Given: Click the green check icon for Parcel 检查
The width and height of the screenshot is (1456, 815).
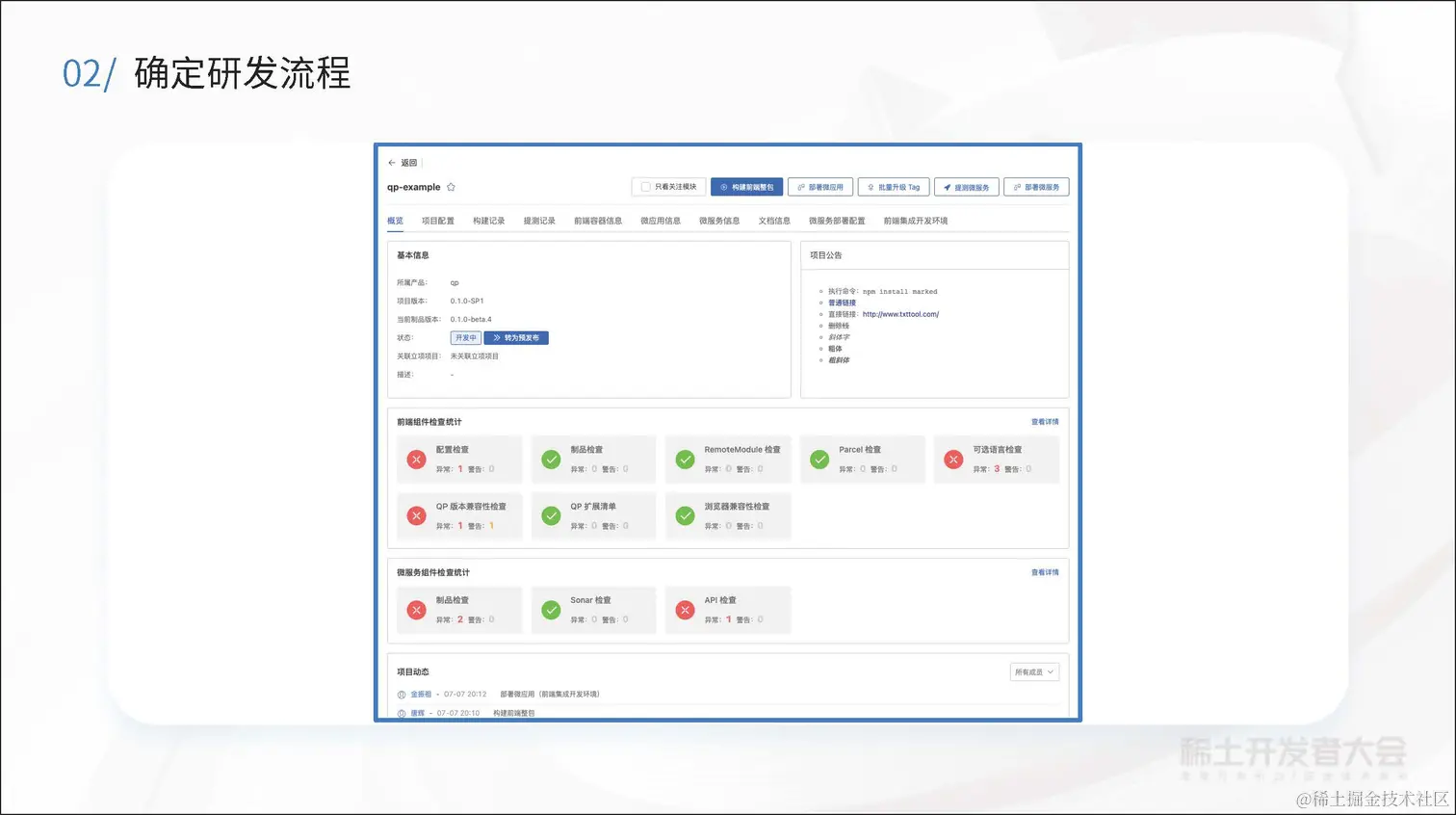Looking at the screenshot, I should click(x=819, y=460).
